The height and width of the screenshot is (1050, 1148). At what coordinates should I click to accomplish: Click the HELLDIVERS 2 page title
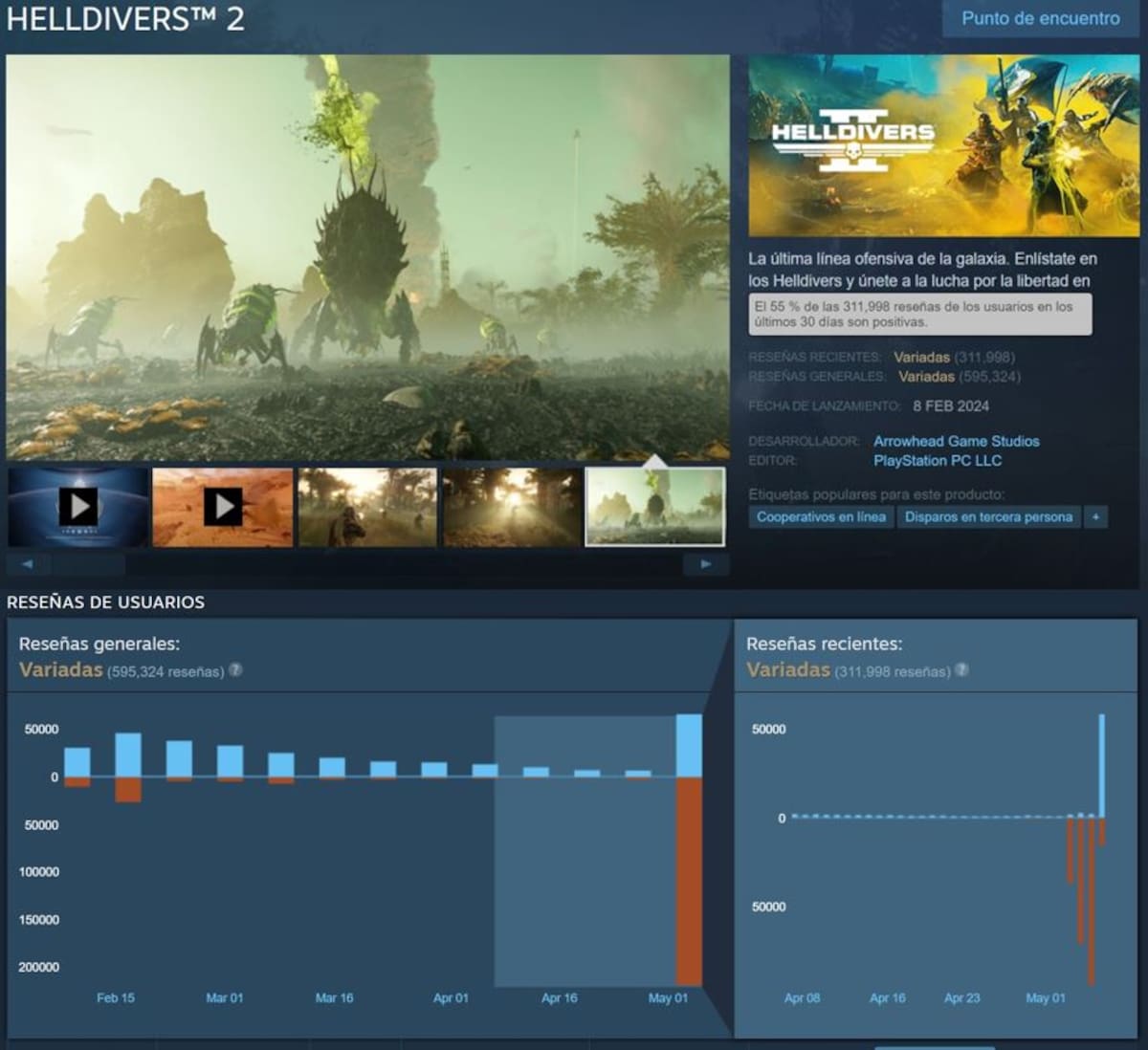125,19
